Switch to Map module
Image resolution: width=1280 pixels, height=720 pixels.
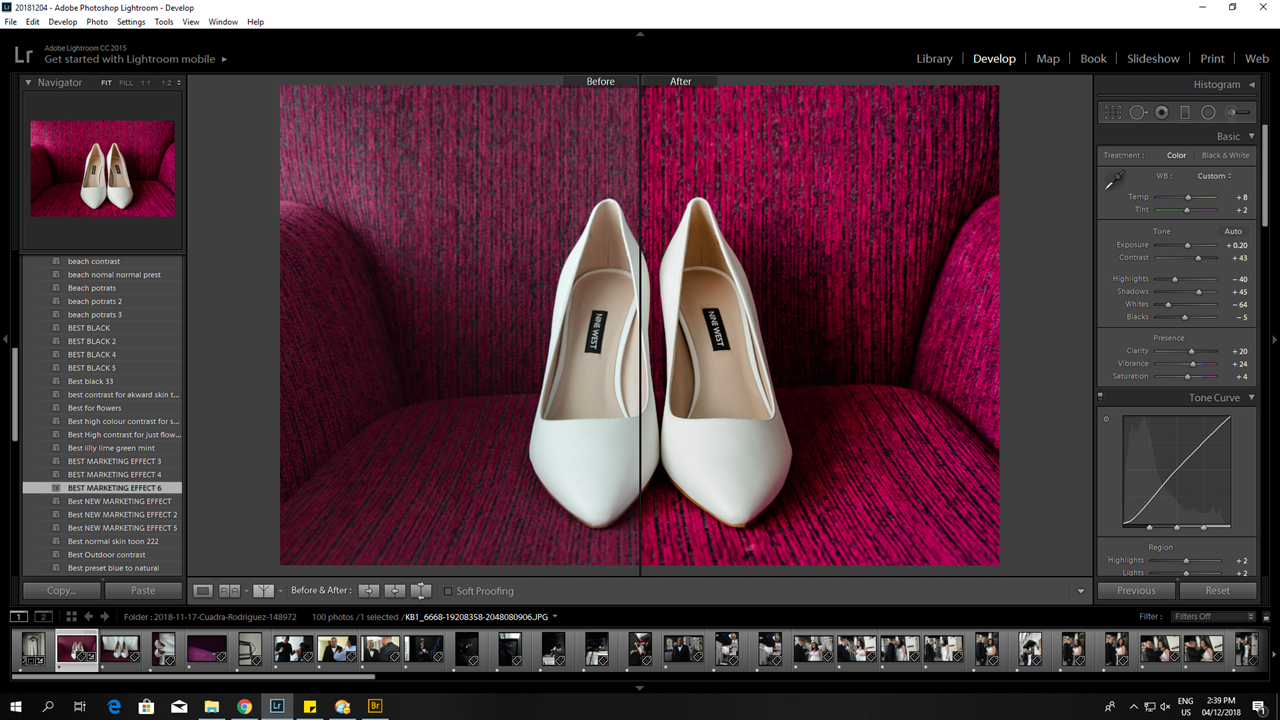pos(1048,58)
